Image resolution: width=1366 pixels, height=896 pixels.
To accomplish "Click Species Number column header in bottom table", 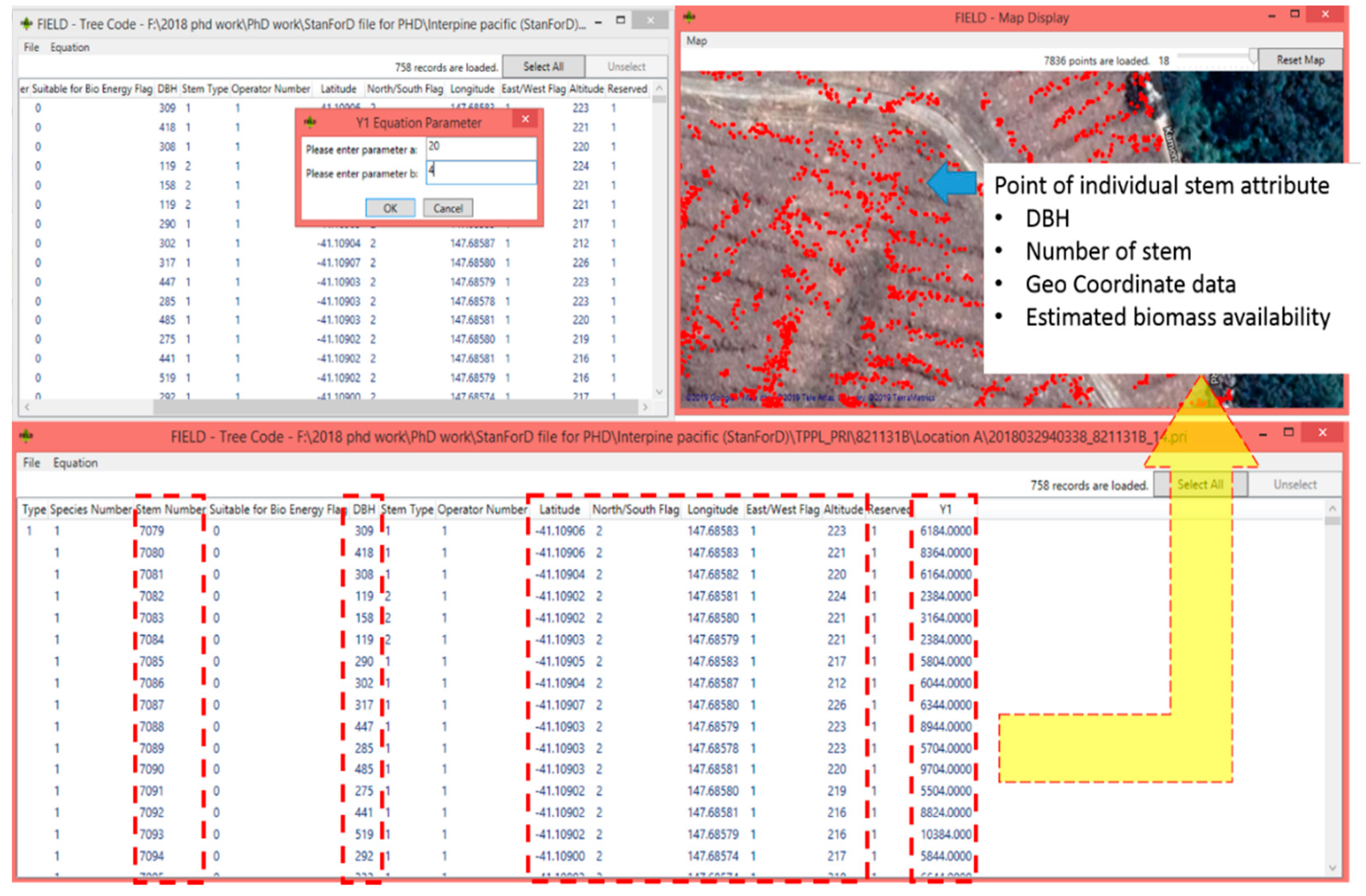I will [x=91, y=509].
